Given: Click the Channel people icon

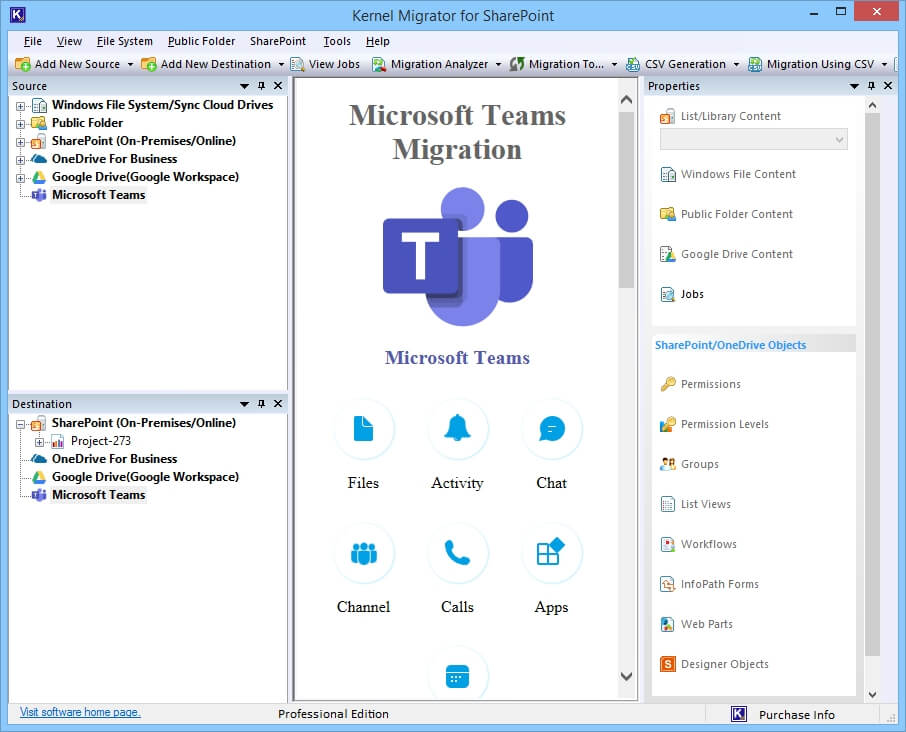Looking at the screenshot, I should (x=363, y=553).
